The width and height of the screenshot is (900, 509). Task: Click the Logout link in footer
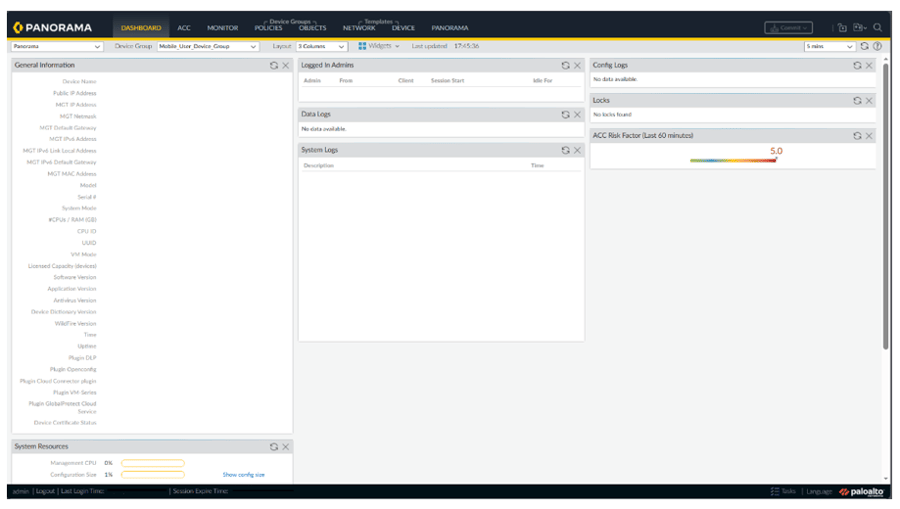[45, 492]
